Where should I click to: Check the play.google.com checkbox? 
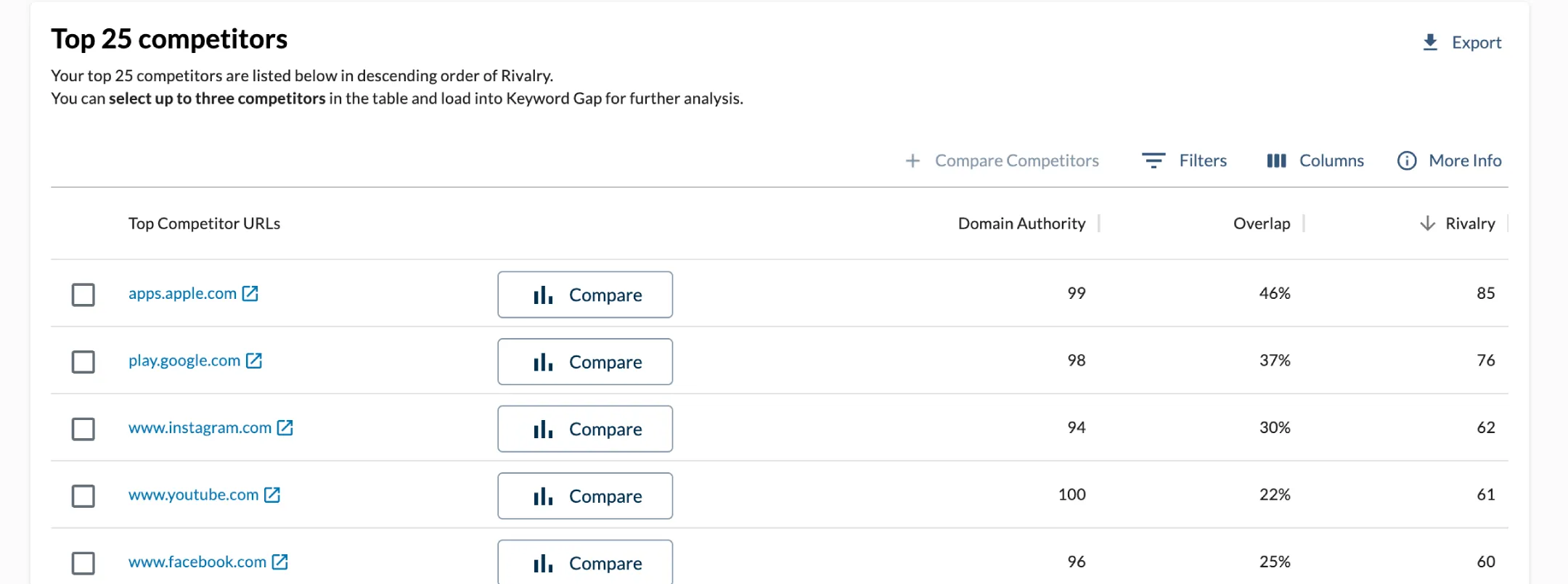tap(83, 361)
